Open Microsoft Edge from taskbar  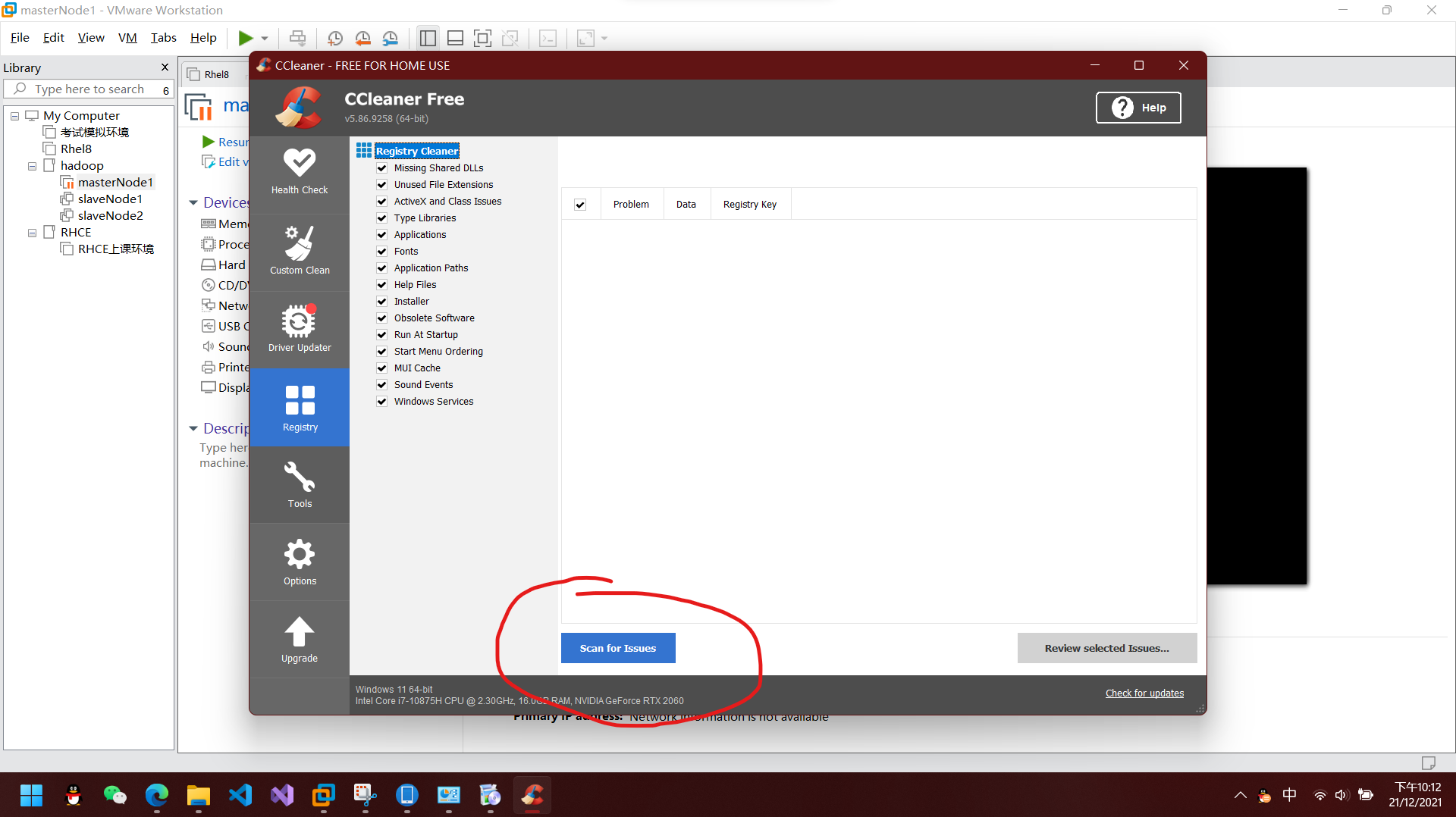[x=156, y=795]
